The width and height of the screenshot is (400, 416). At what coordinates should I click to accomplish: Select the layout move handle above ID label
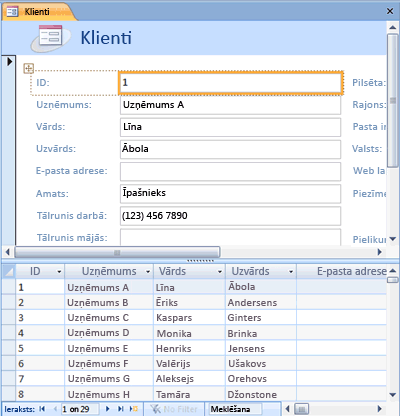click(x=28, y=68)
